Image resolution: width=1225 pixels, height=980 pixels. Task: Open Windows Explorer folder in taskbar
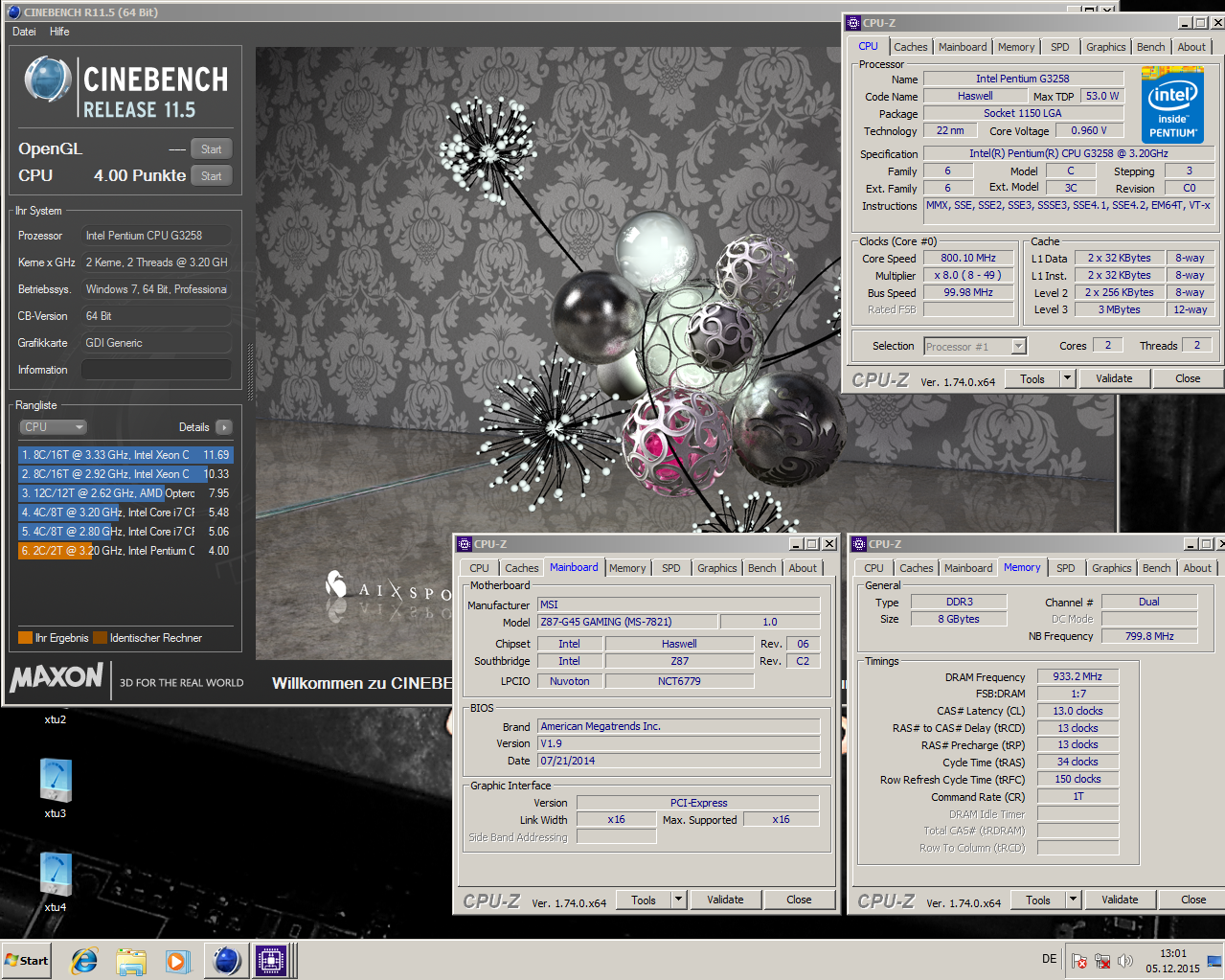[131, 961]
